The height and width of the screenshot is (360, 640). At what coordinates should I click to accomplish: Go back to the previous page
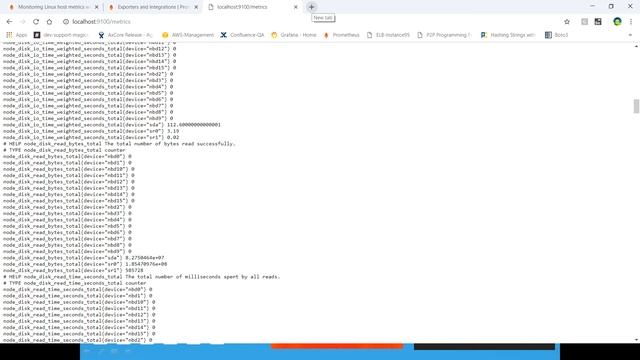coord(9,22)
